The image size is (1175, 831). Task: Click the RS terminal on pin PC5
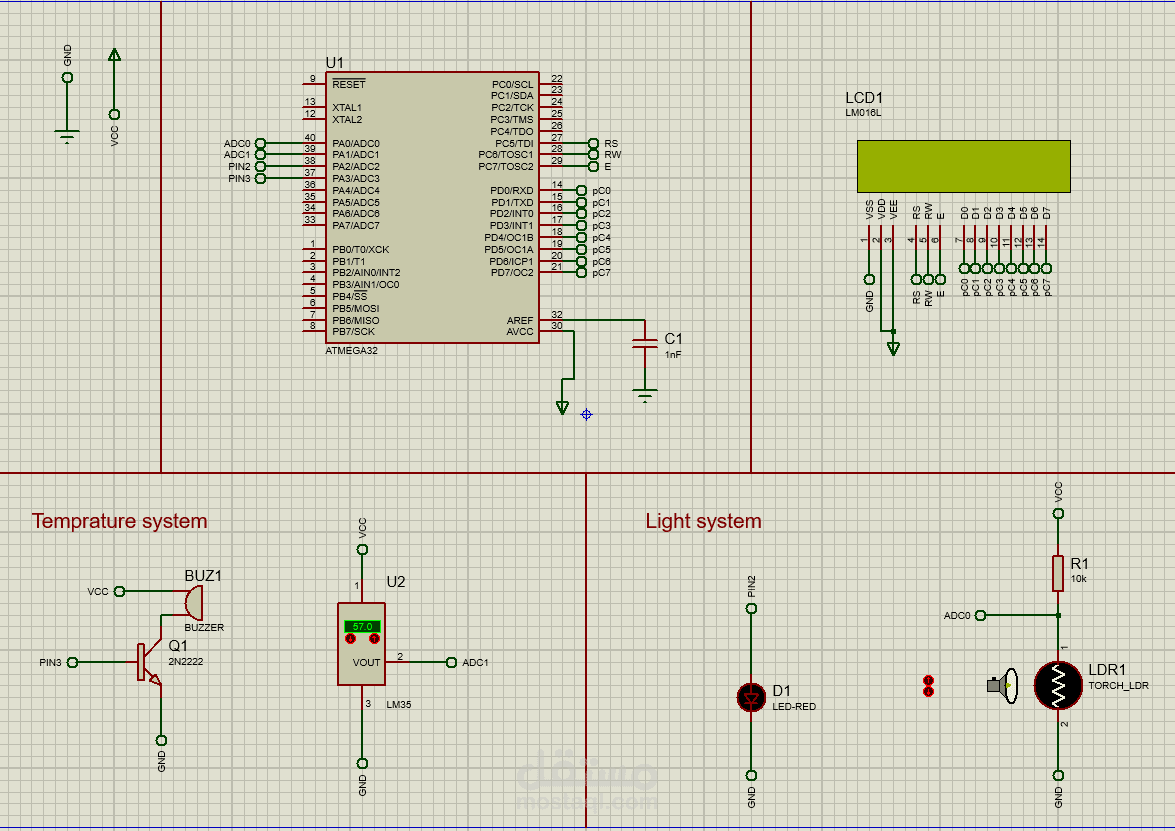(x=593, y=143)
